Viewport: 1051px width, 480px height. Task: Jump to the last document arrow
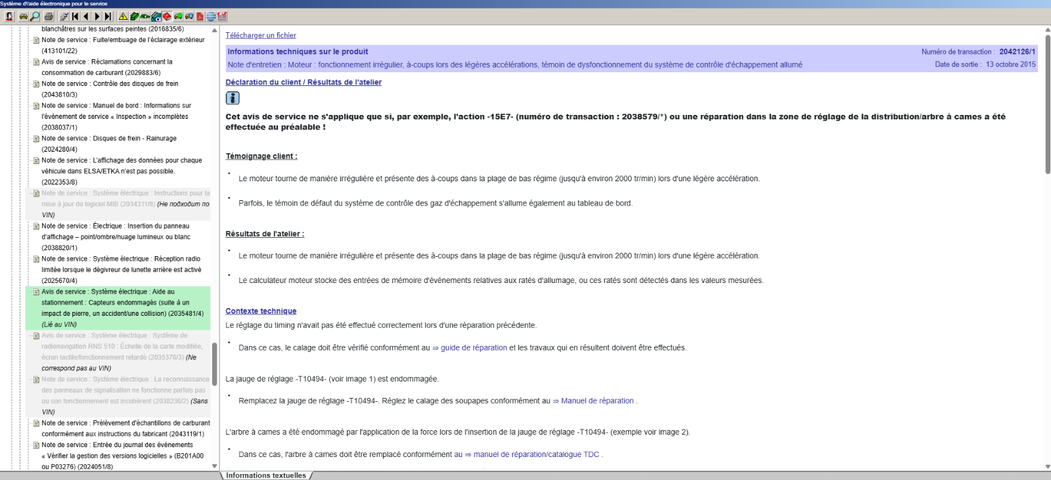pos(108,16)
